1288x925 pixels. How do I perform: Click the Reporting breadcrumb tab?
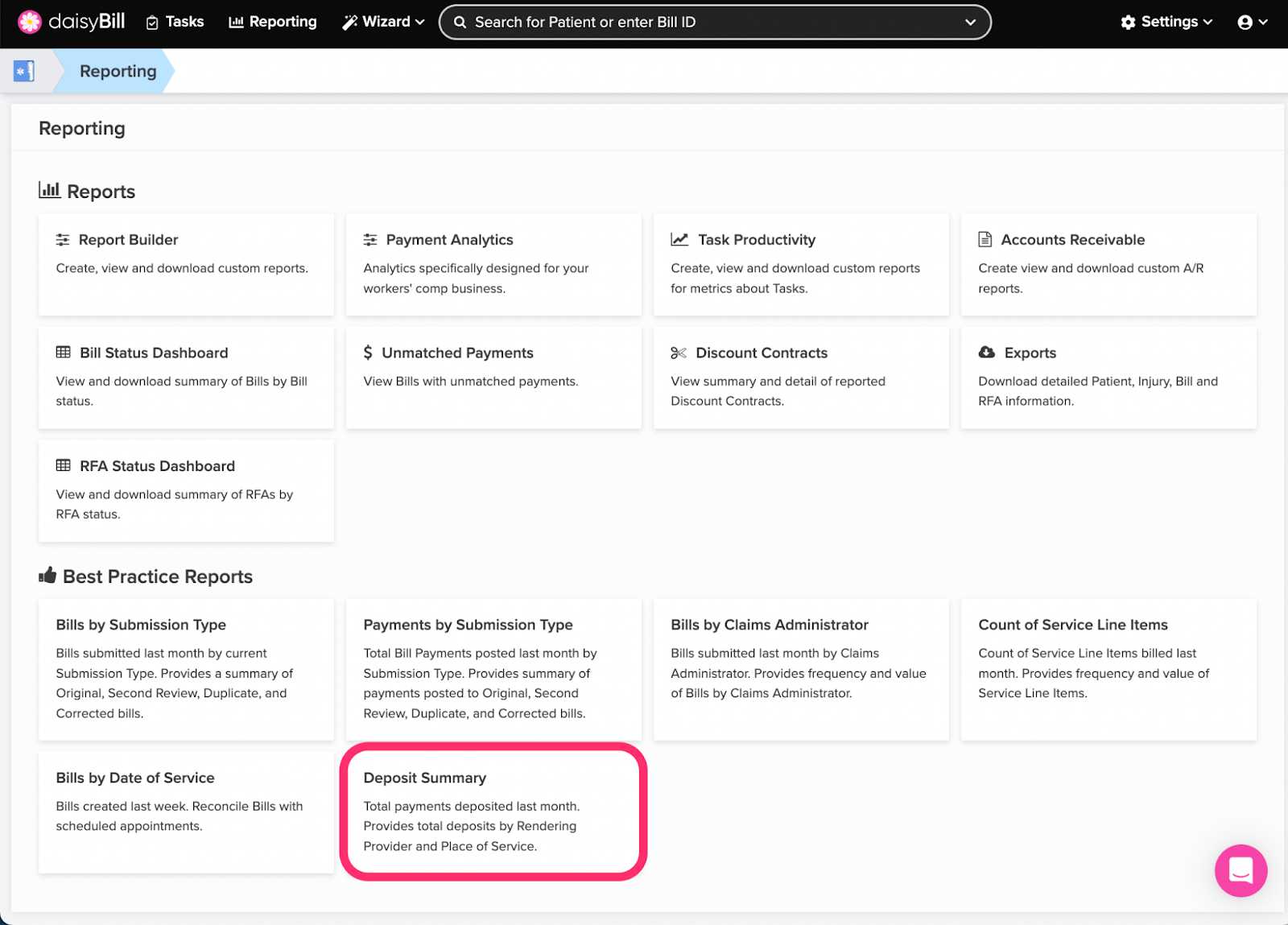point(118,71)
